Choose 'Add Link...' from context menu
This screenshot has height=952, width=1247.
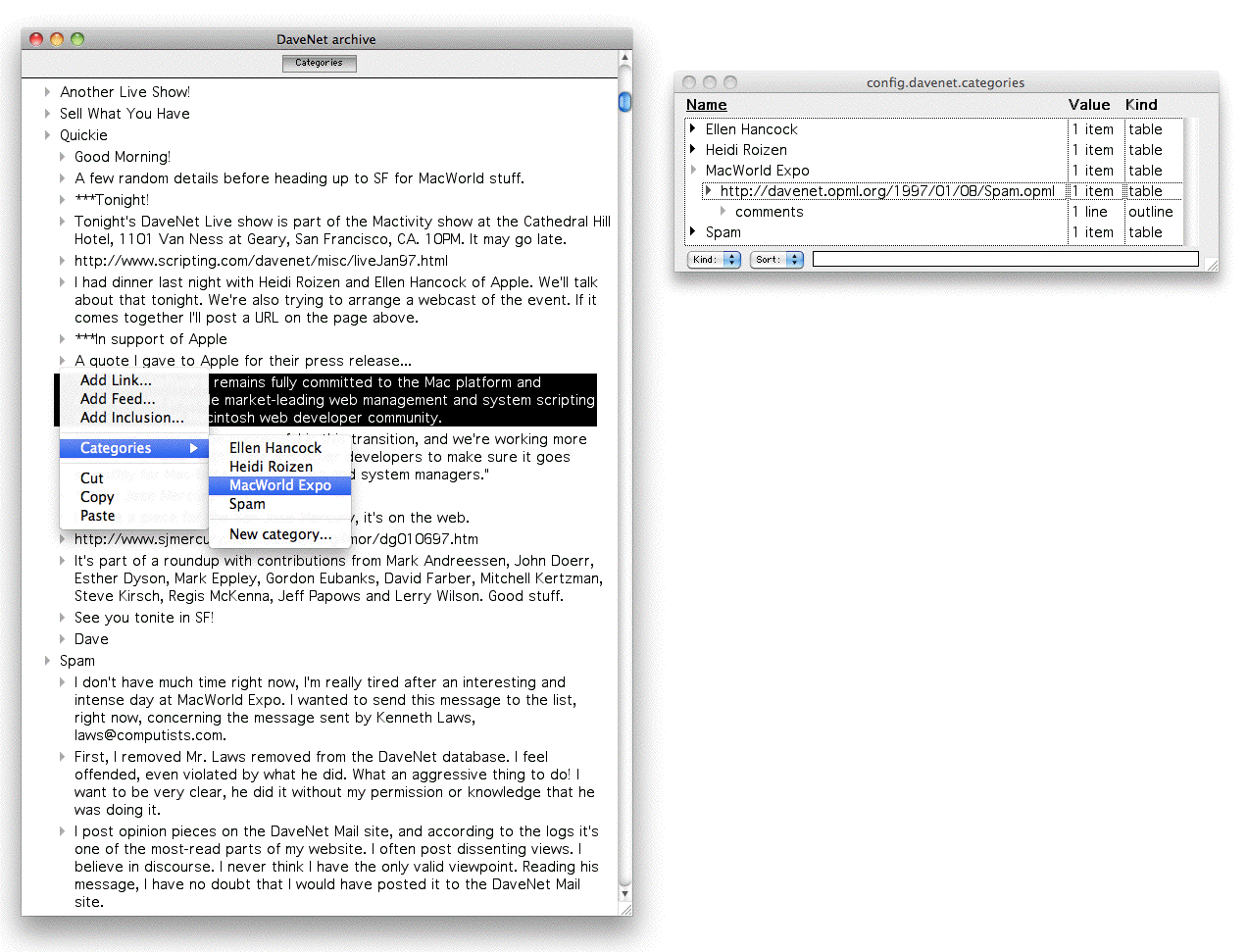(x=116, y=380)
